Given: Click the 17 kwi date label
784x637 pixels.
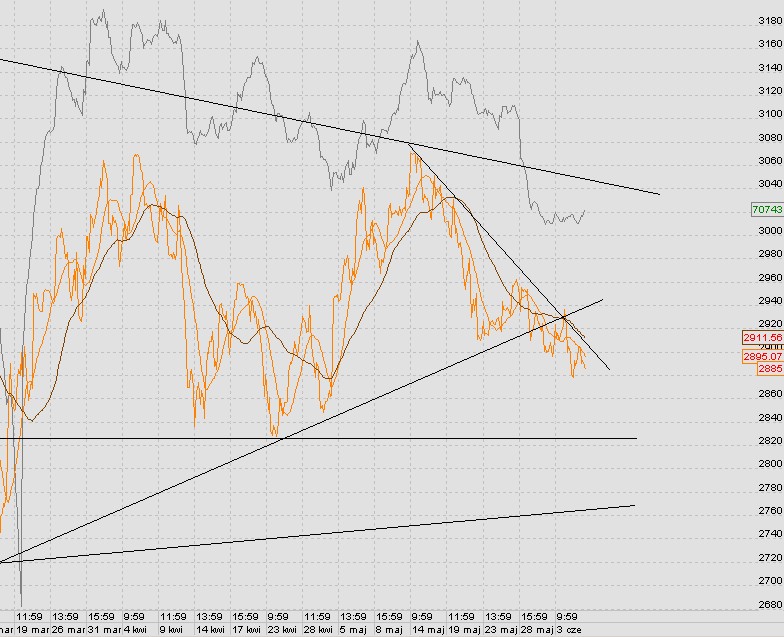Looking at the screenshot, I should pyautogui.click(x=246, y=630).
